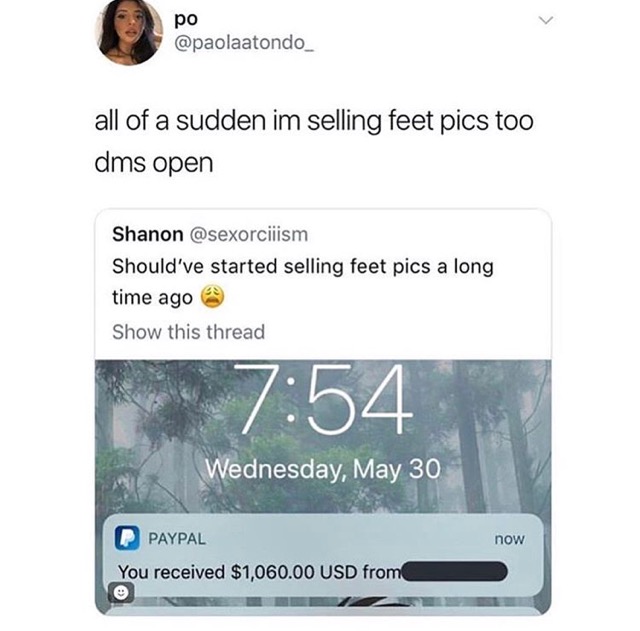Click the smiley sticker icon on the image

(120, 592)
